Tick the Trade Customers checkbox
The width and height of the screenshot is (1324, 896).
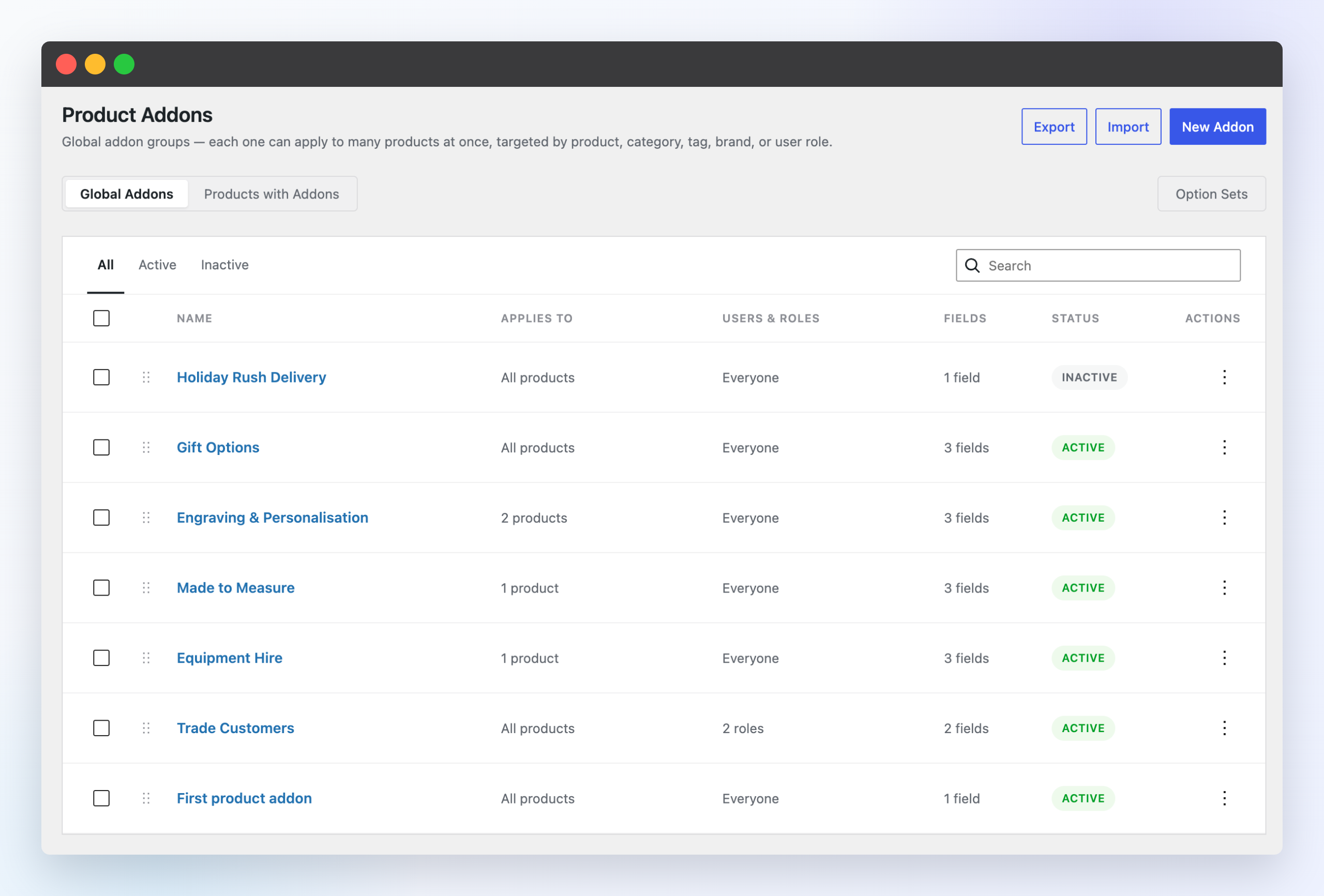click(101, 728)
